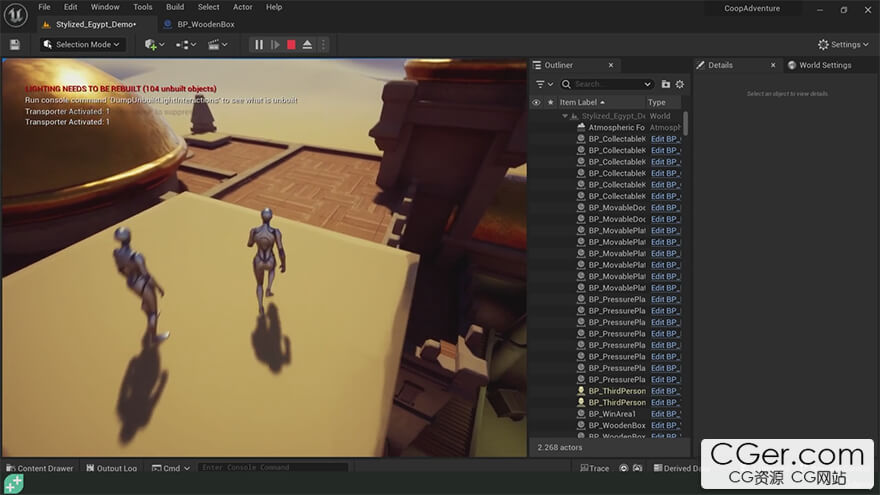Open the Actor menu
The image size is (880, 495).
point(242,7)
